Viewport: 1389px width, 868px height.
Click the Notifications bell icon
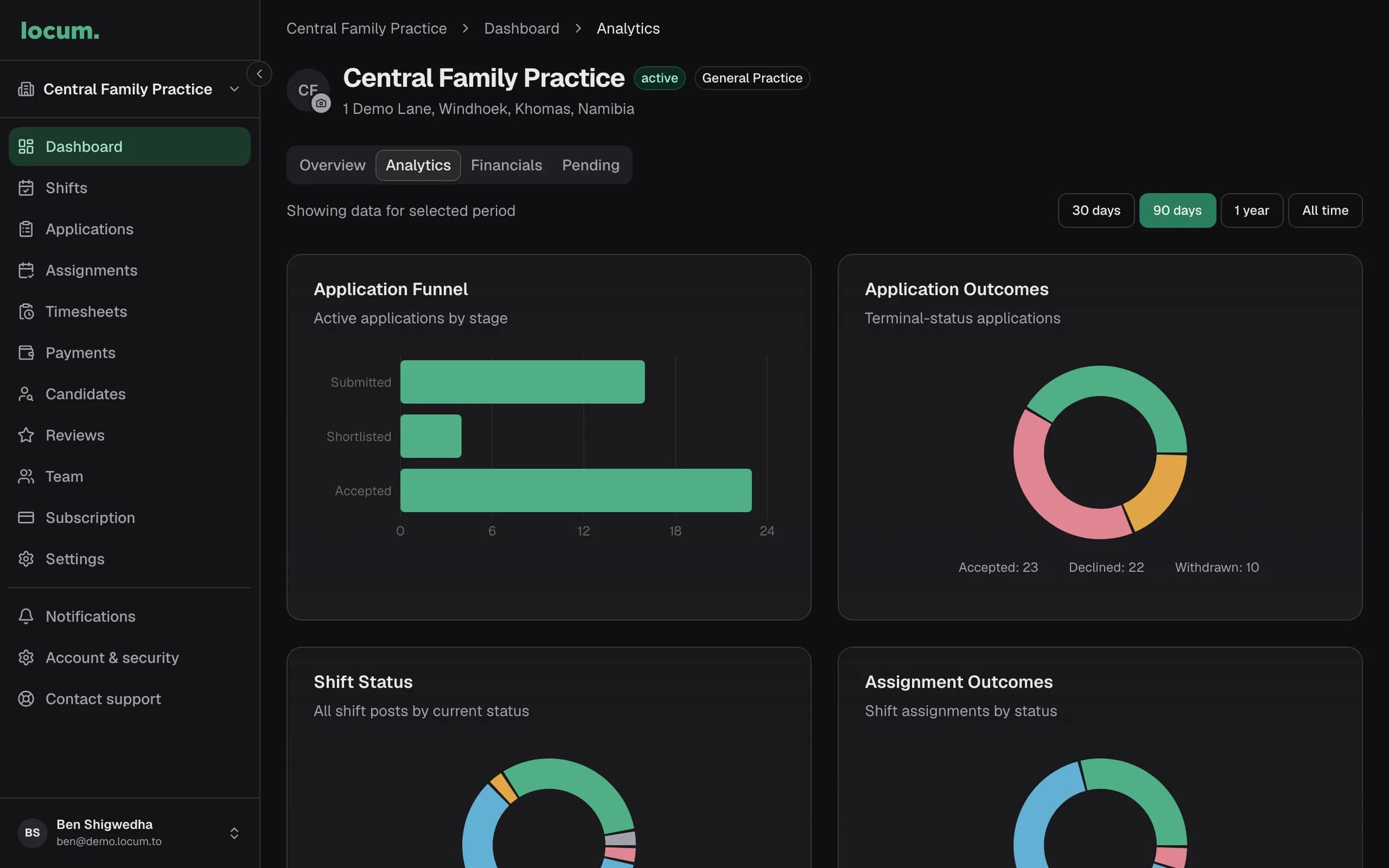(26, 616)
